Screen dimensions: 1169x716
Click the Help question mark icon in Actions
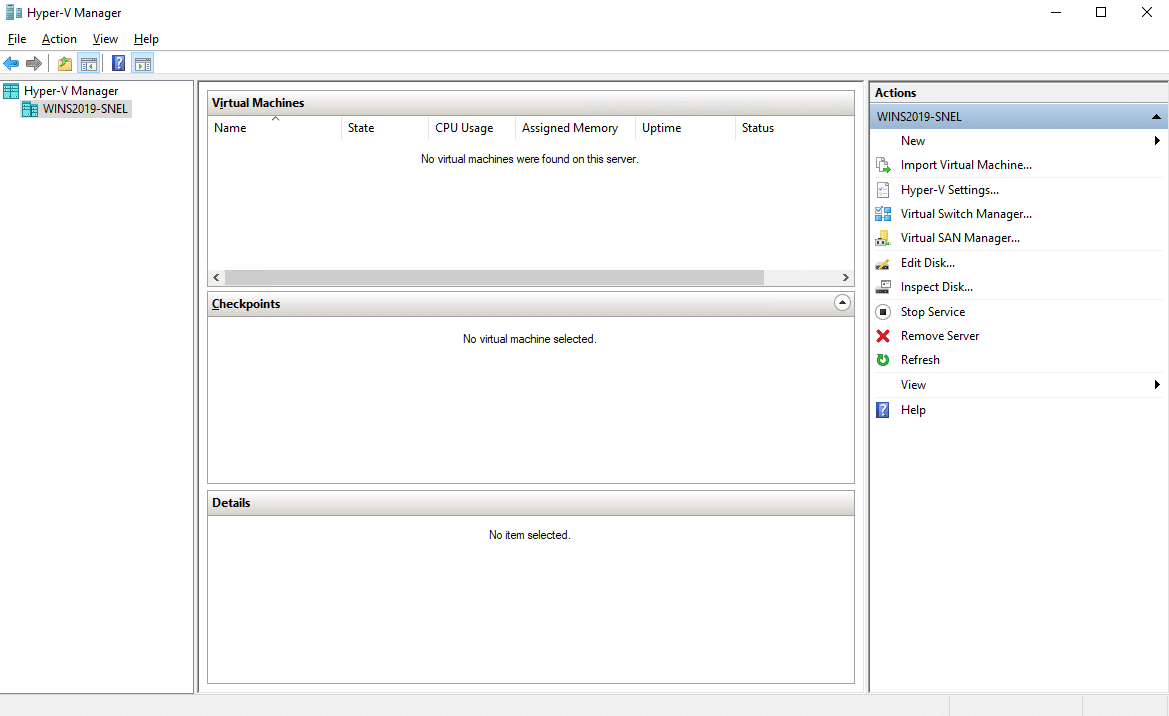(x=883, y=409)
